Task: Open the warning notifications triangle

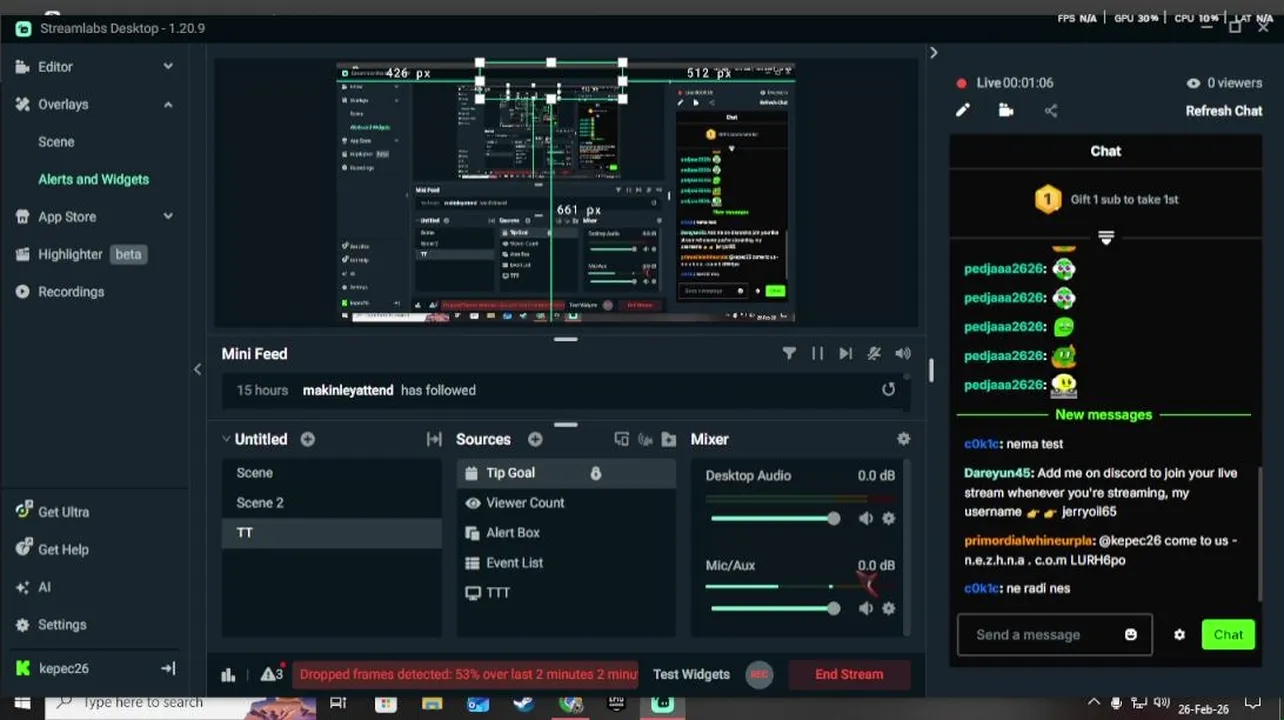Action: click(x=271, y=674)
